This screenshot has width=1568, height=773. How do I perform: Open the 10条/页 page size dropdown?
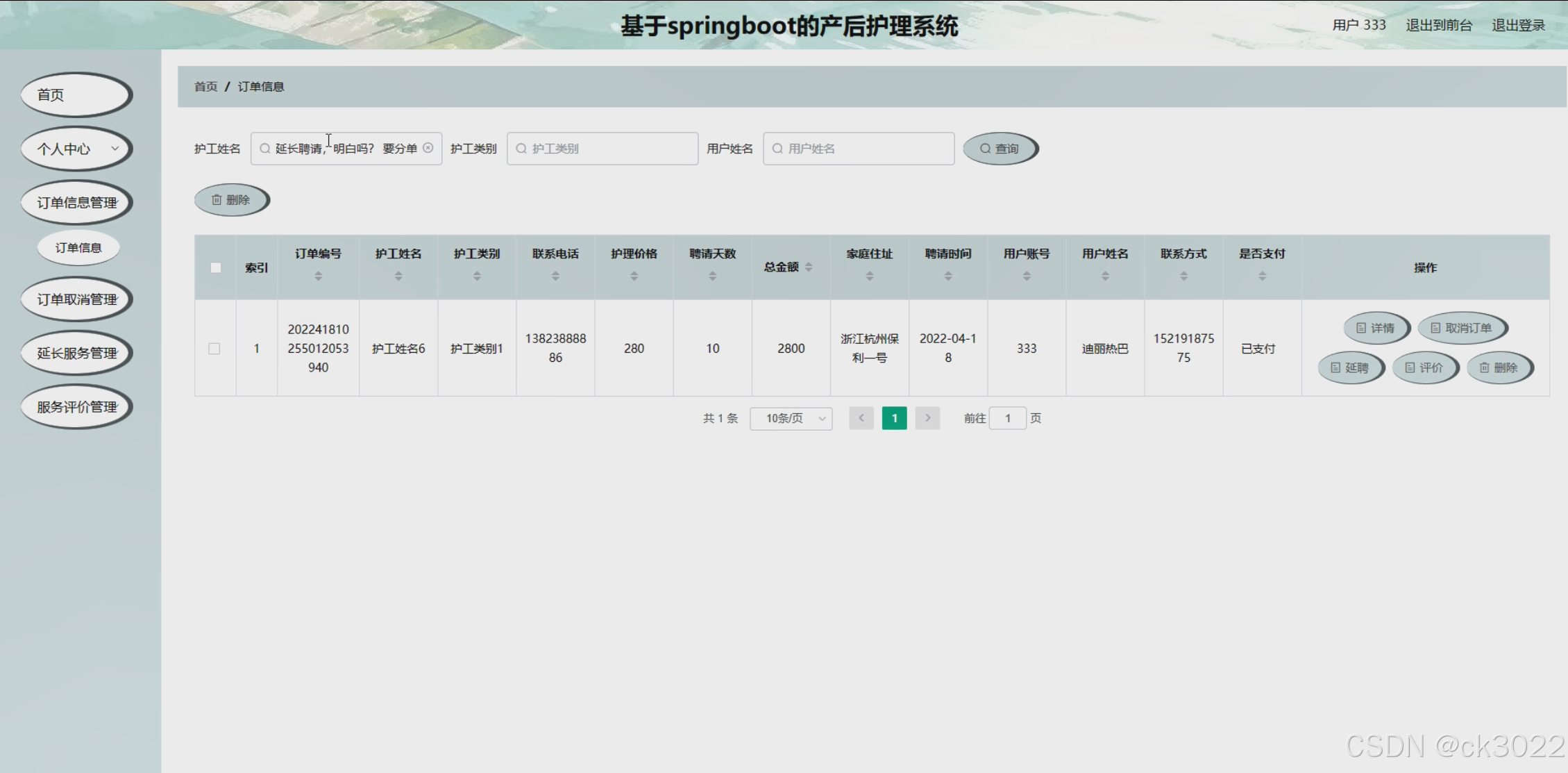[791, 418]
